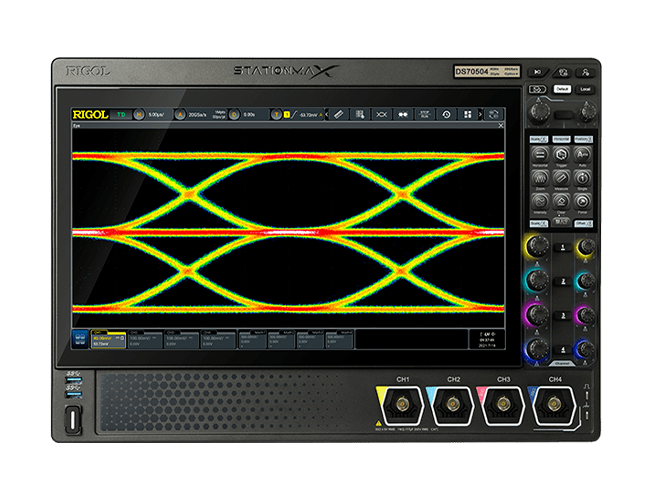Tap the A acquisition badge

point(180,114)
